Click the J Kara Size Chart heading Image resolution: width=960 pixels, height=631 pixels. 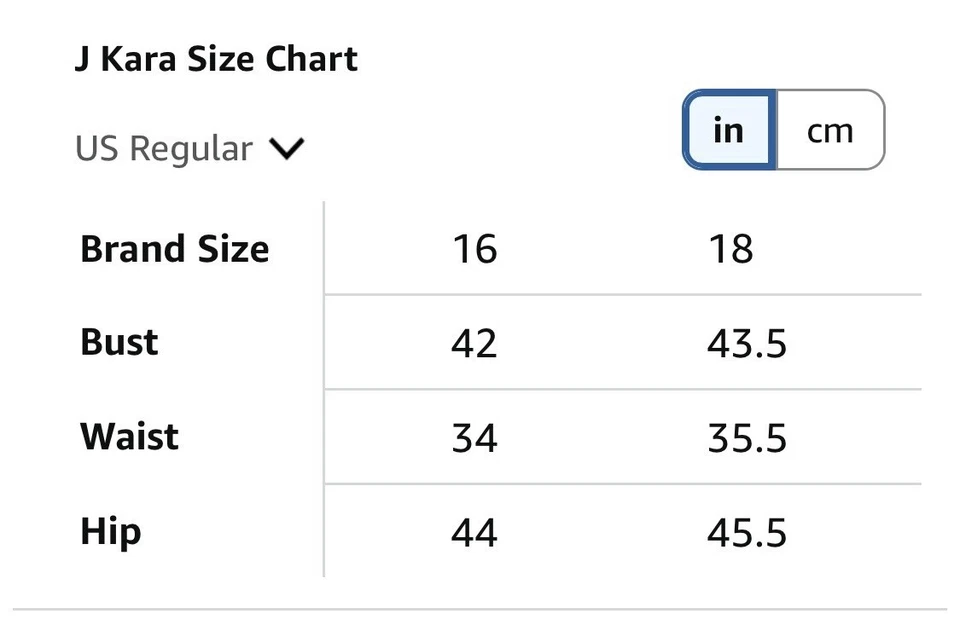[x=216, y=60]
